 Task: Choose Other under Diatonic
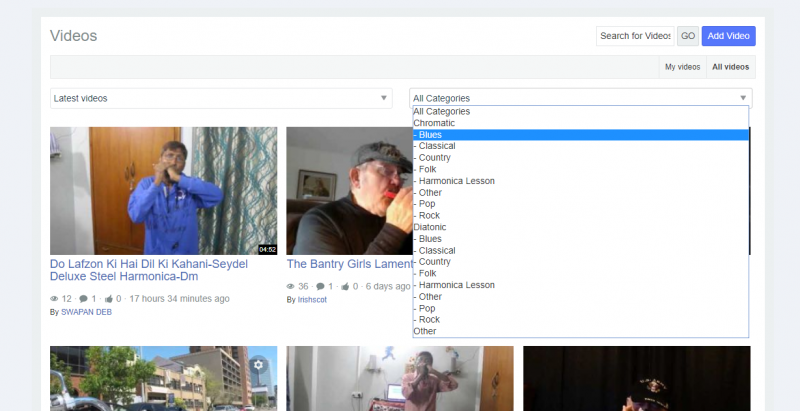(581, 297)
